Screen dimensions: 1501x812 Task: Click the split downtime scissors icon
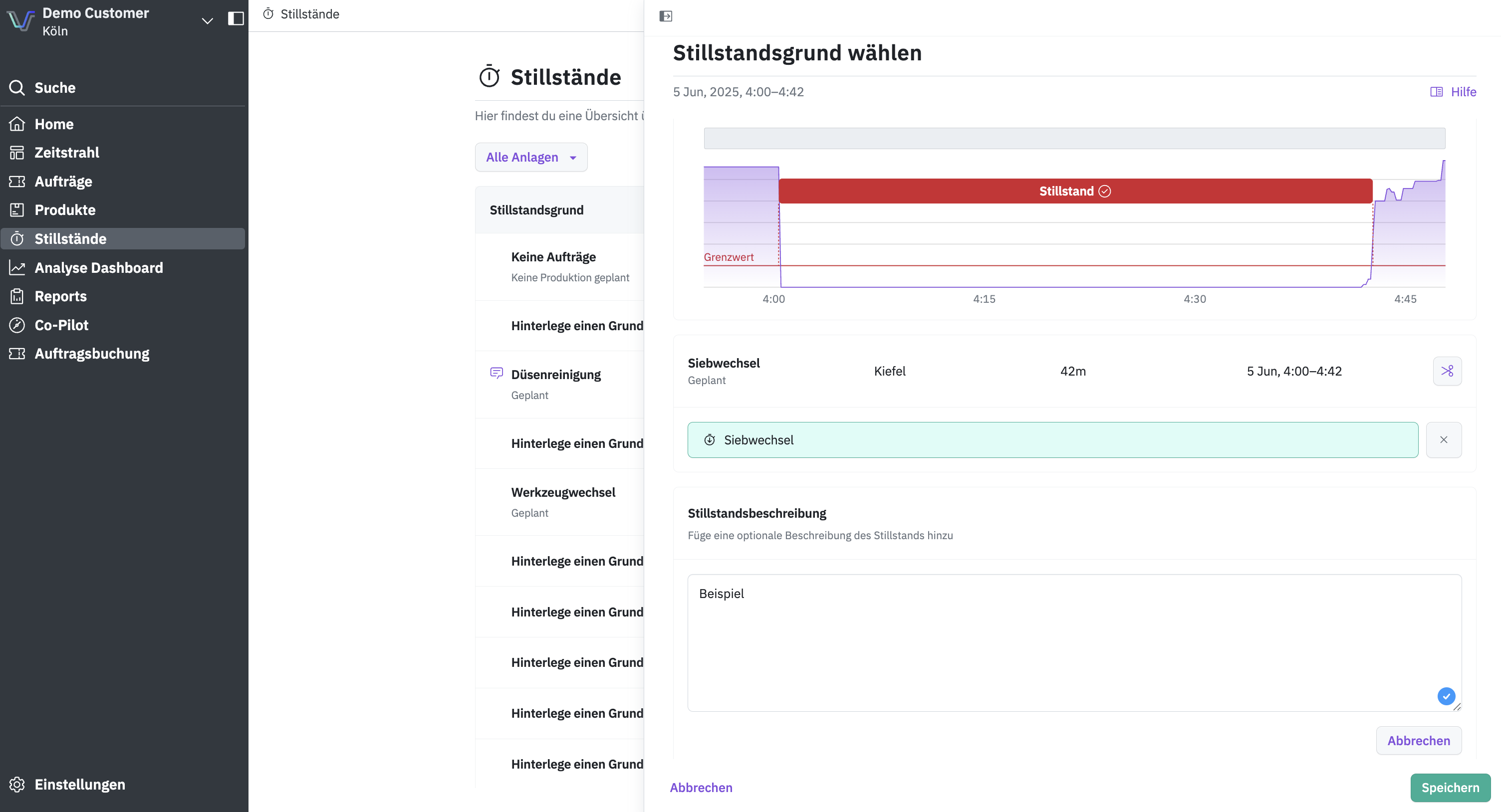point(1447,371)
